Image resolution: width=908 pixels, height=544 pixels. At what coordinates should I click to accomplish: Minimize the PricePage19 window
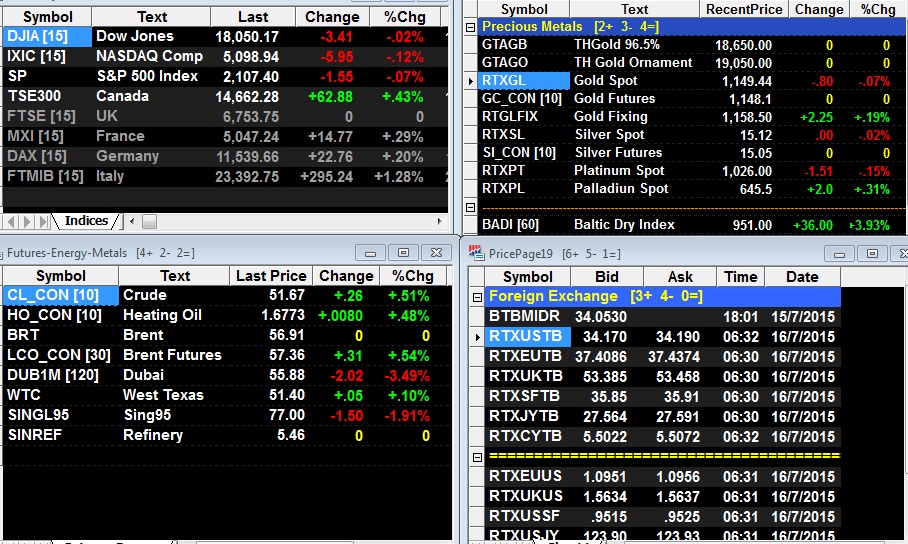[839, 254]
